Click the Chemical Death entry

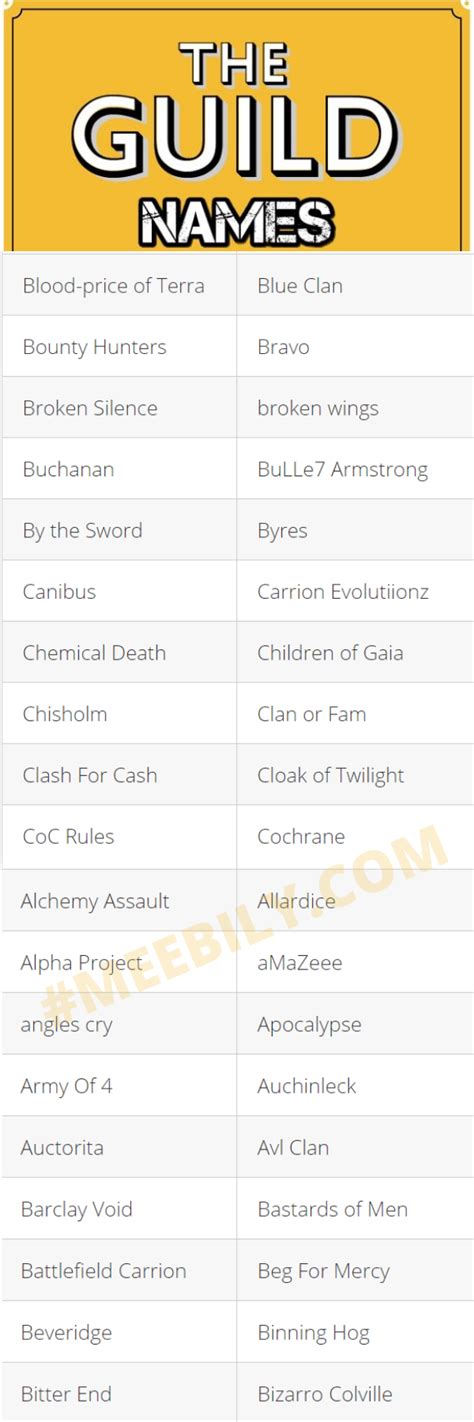tap(119, 652)
